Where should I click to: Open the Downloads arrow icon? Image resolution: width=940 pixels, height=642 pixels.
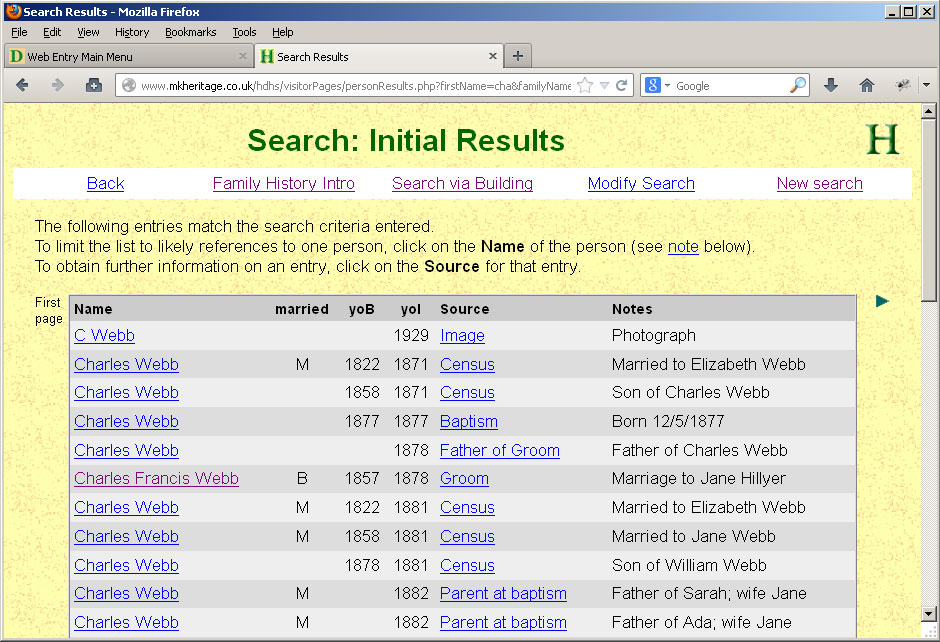click(x=830, y=86)
